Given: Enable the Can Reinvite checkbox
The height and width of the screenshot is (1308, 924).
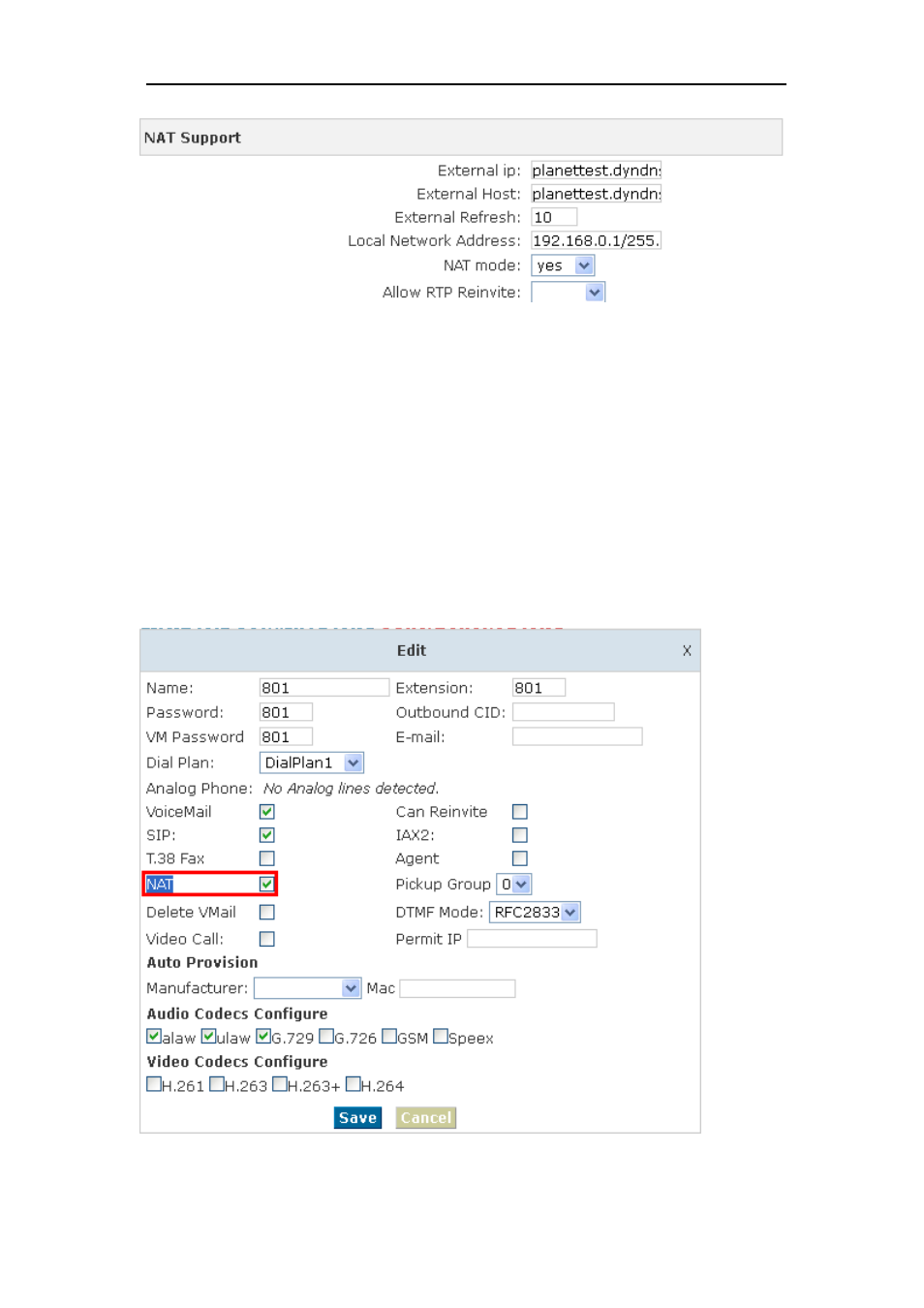Looking at the screenshot, I should click(x=520, y=812).
